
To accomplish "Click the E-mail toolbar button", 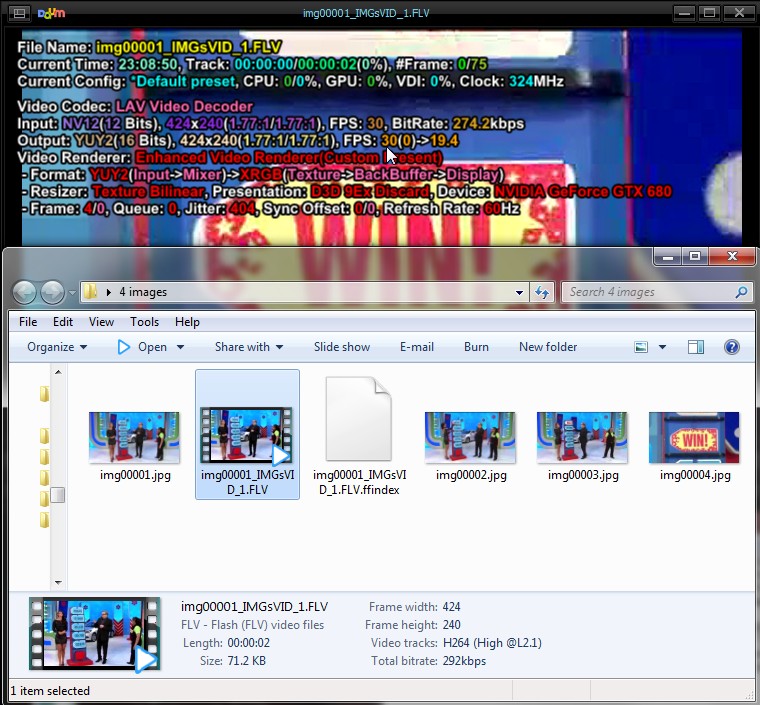I will coord(416,347).
